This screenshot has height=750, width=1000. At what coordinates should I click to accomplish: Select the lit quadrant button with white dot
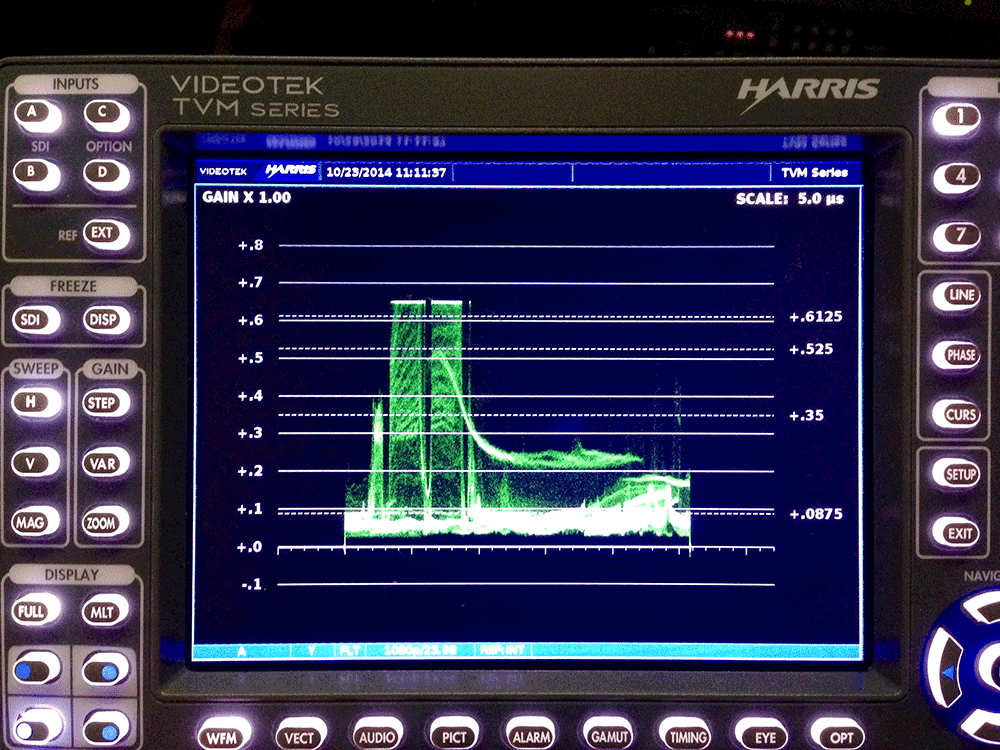(37, 728)
